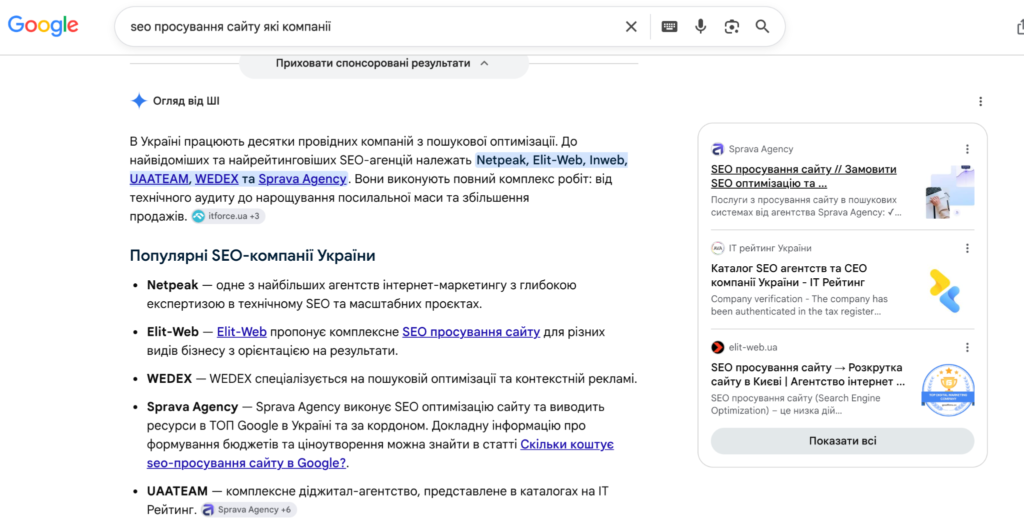This screenshot has width=1024, height=526.
Task: Click the elit-web.ua favicon
Action: [x=717, y=348]
